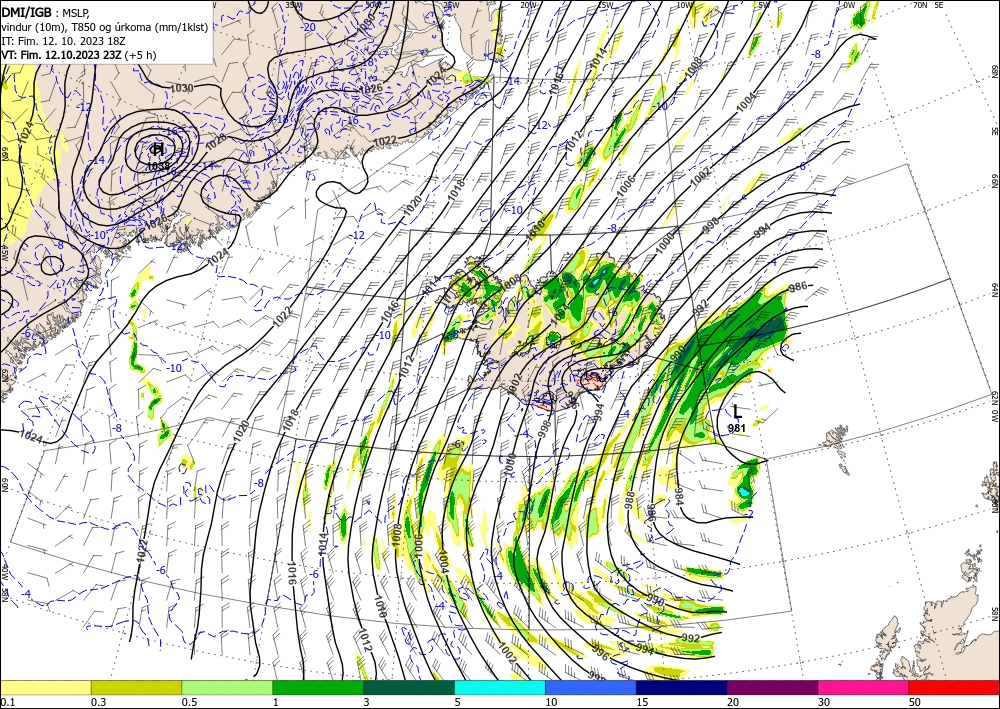
Task: Click the '30' legend scale label
Action: tap(824, 702)
